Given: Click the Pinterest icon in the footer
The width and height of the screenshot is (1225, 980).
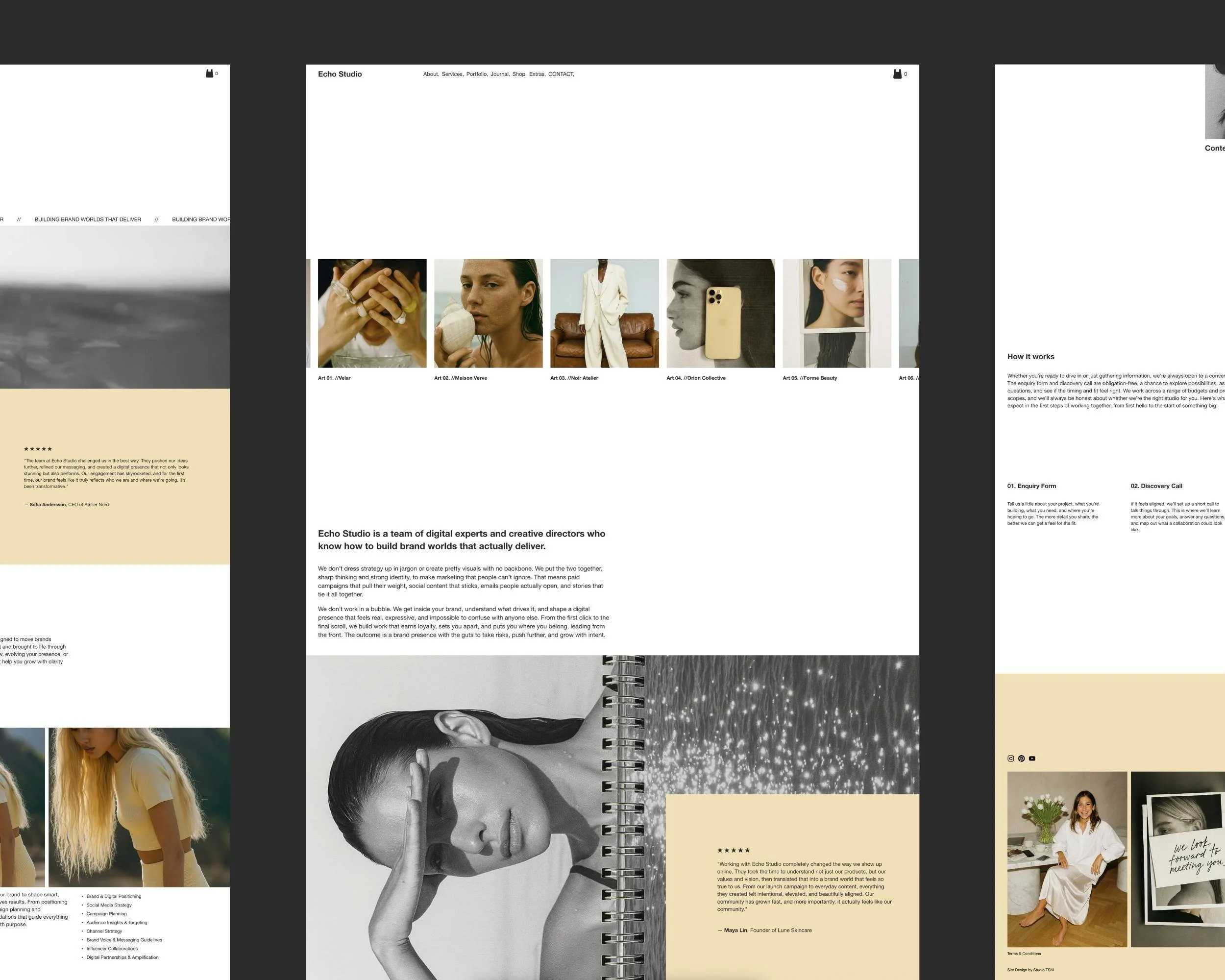Looking at the screenshot, I should point(1021,759).
